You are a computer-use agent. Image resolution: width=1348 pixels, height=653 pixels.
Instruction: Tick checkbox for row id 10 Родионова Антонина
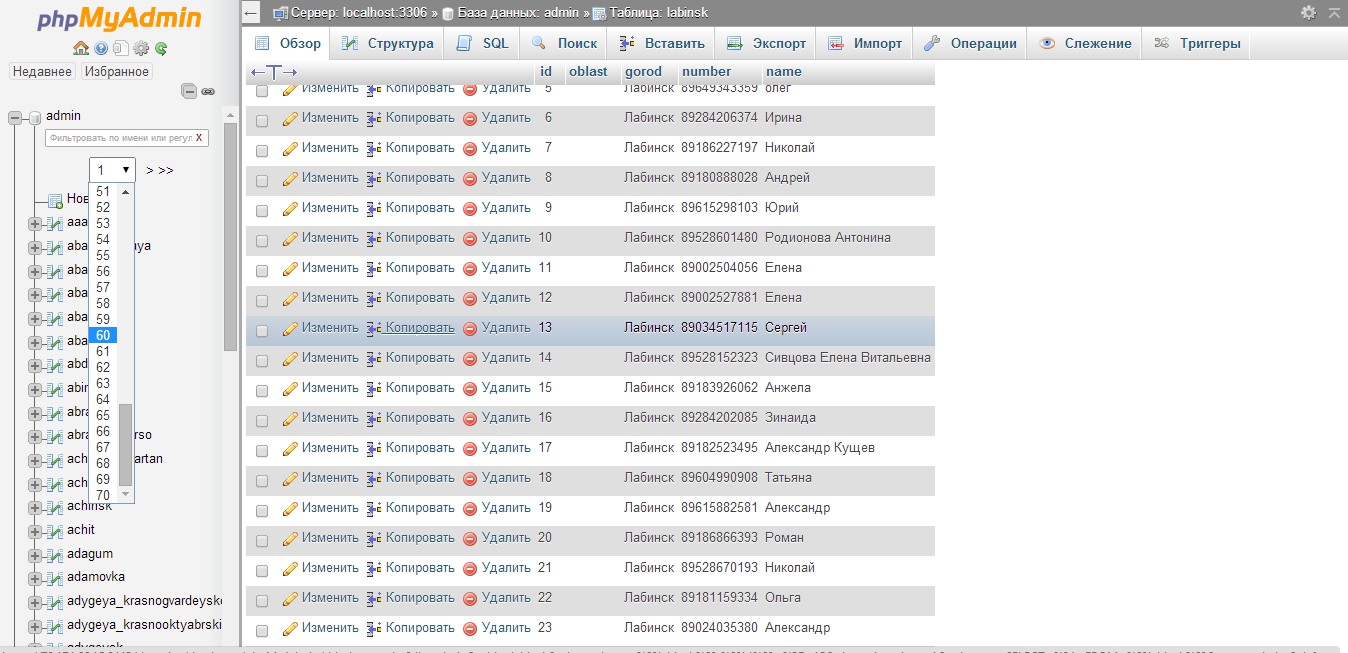pyautogui.click(x=262, y=241)
